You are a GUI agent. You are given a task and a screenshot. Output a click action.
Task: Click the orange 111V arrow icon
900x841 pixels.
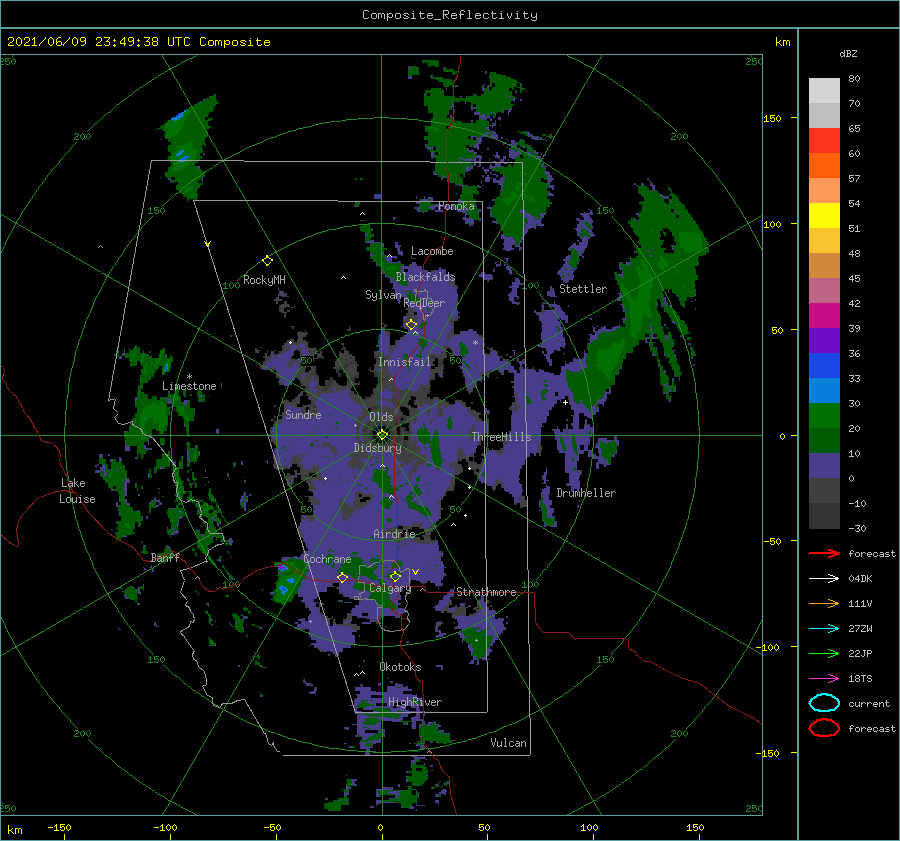(824, 603)
